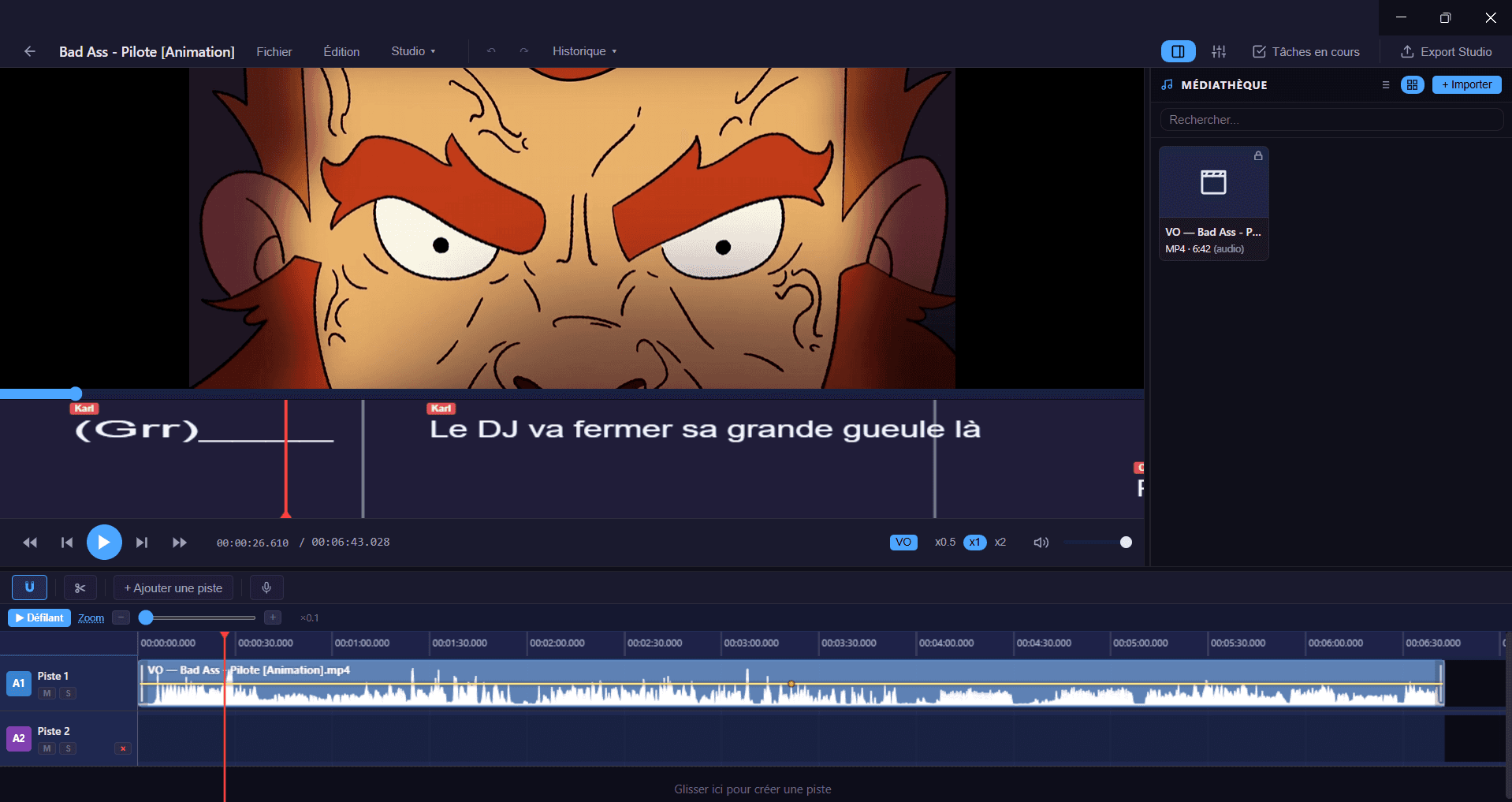Click the + Importer button
This screenshot has height=802, width=1512.
pos(1466,84)
